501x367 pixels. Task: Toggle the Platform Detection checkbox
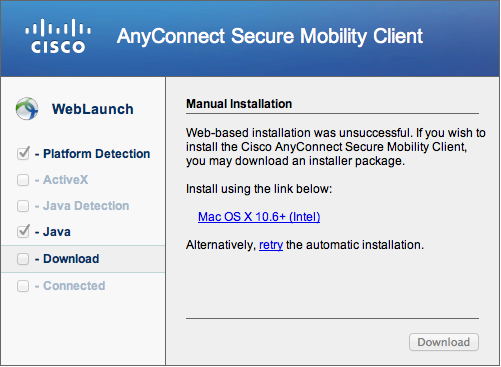(23, 153)
